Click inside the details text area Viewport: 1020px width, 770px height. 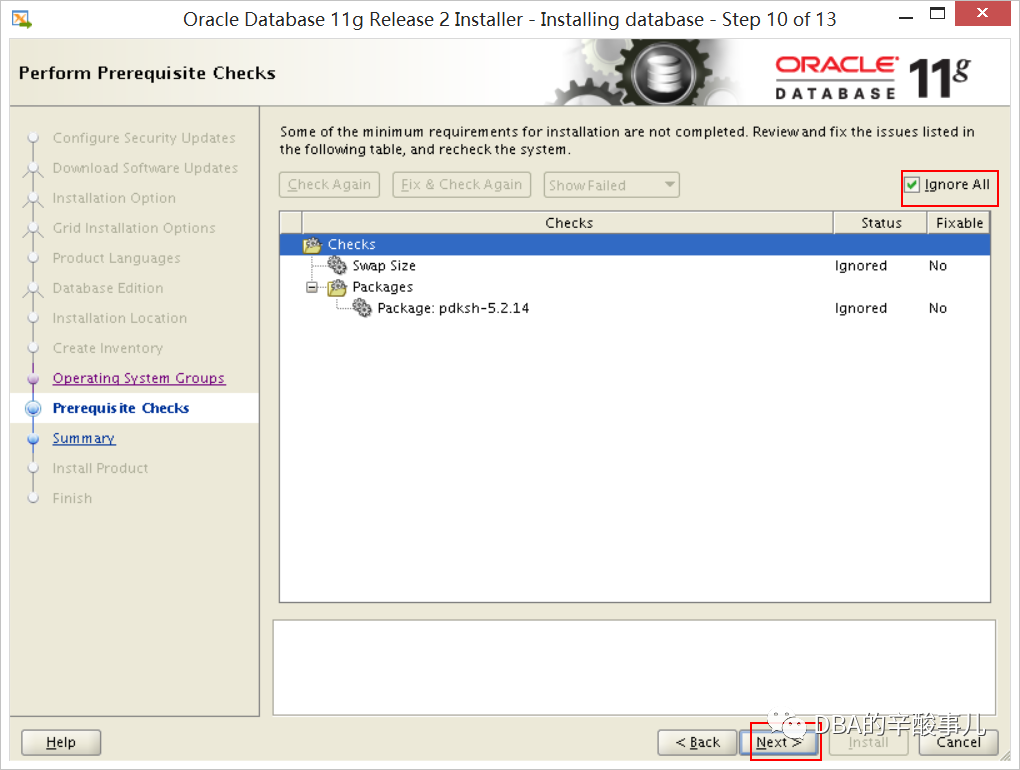634,667
